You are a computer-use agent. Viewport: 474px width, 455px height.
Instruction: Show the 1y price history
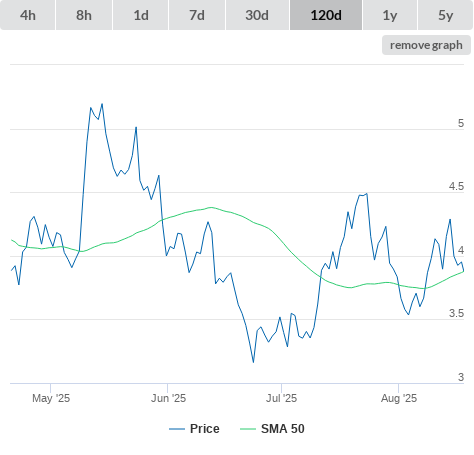pos(390,15)
